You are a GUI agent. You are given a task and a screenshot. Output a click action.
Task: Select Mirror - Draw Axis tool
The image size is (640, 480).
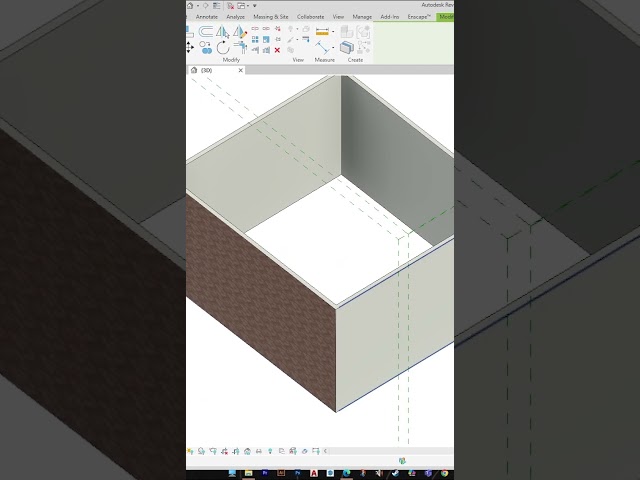point(240,32)
